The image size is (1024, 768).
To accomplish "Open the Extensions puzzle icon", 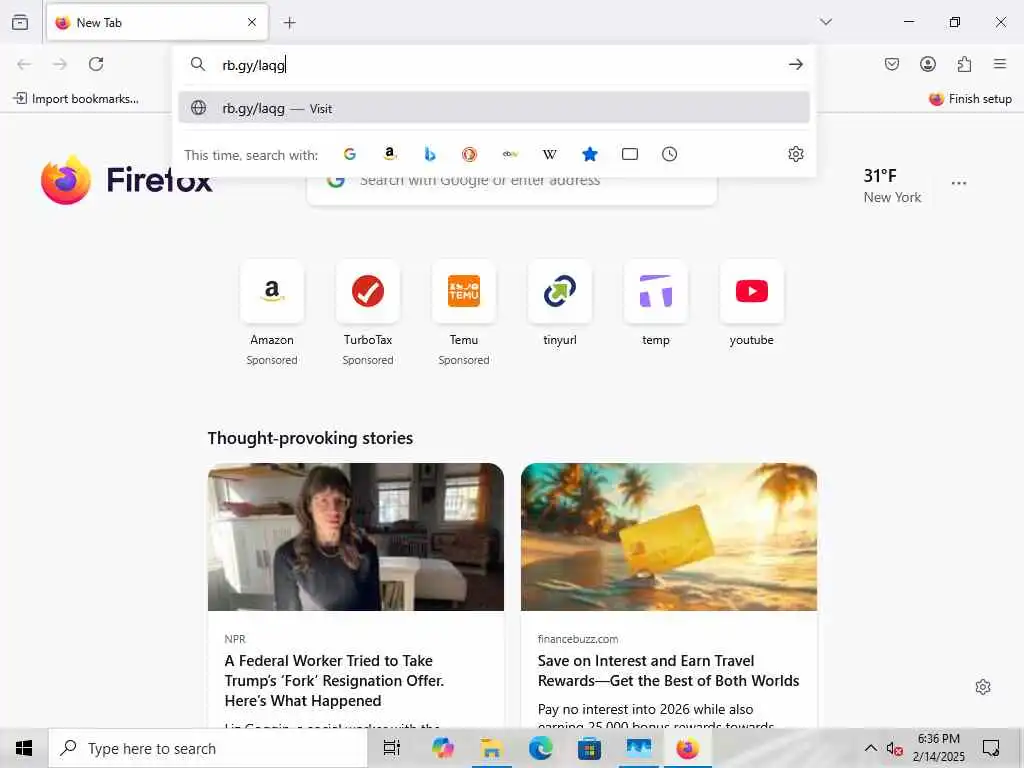I will (x=964, y=64).
